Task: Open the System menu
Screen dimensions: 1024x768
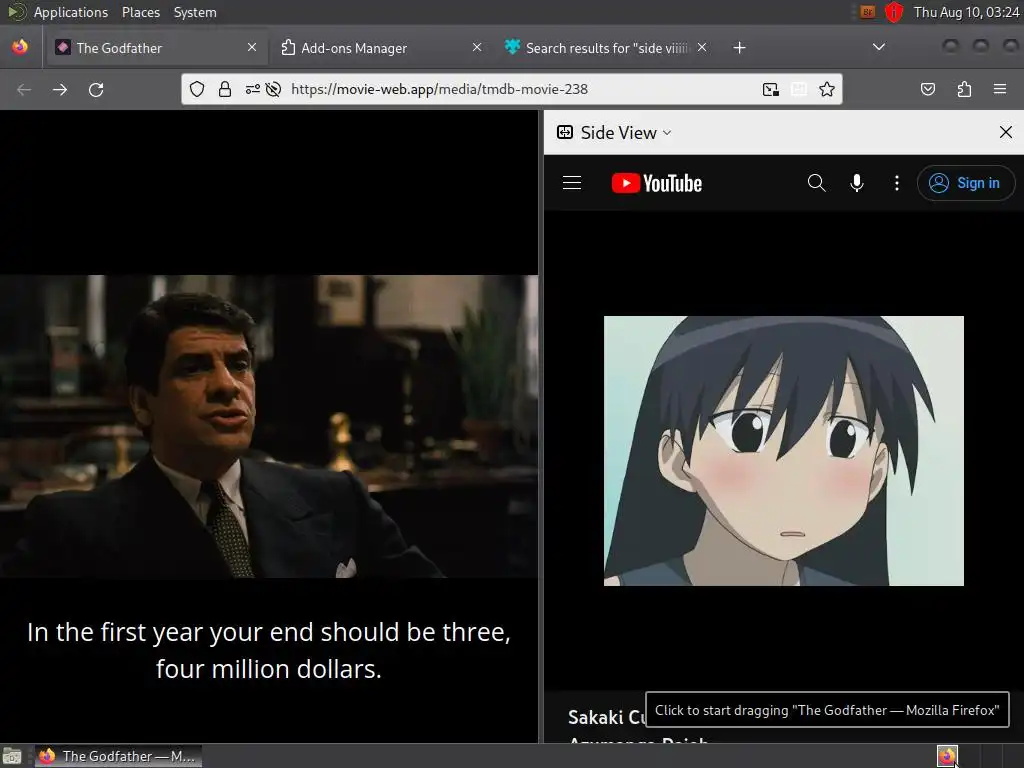Action: pyautogui.click(x=195, y=12)
